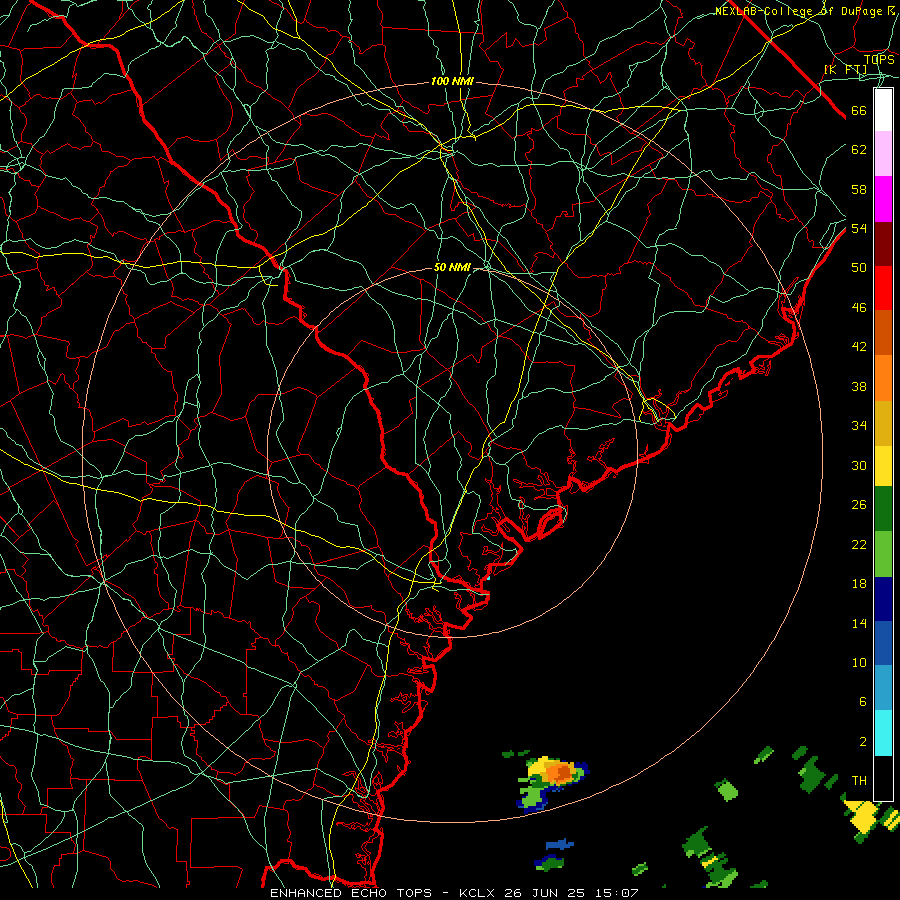Click the dark green 26 kft legend swatch
Screen dimensions: 900x900
(x=883, y=509)
